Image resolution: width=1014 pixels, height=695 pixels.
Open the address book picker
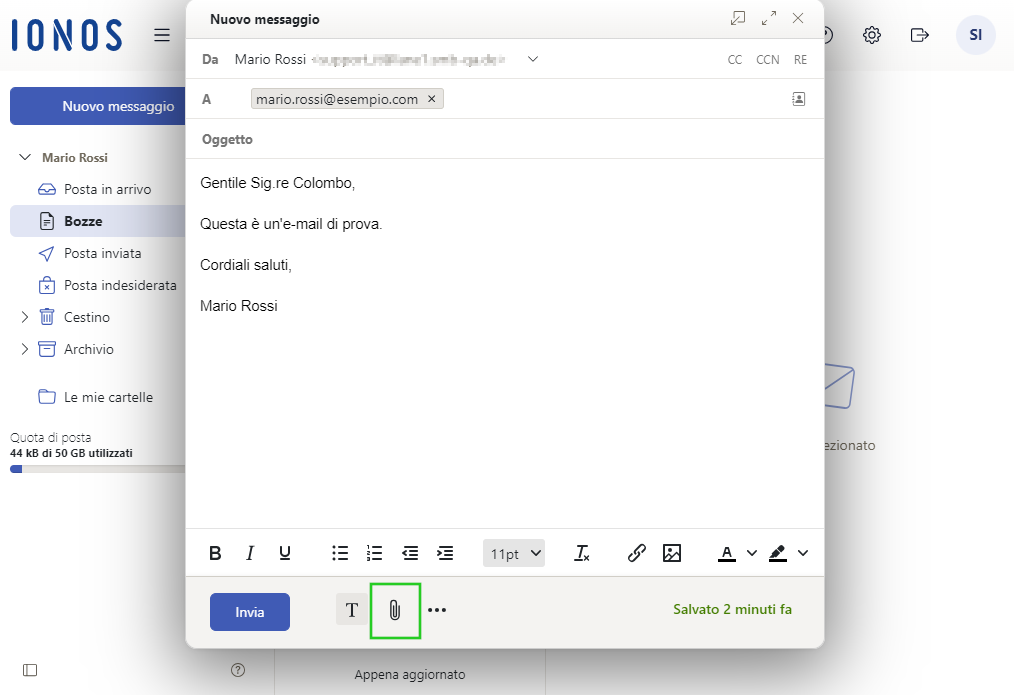(799, 99)
